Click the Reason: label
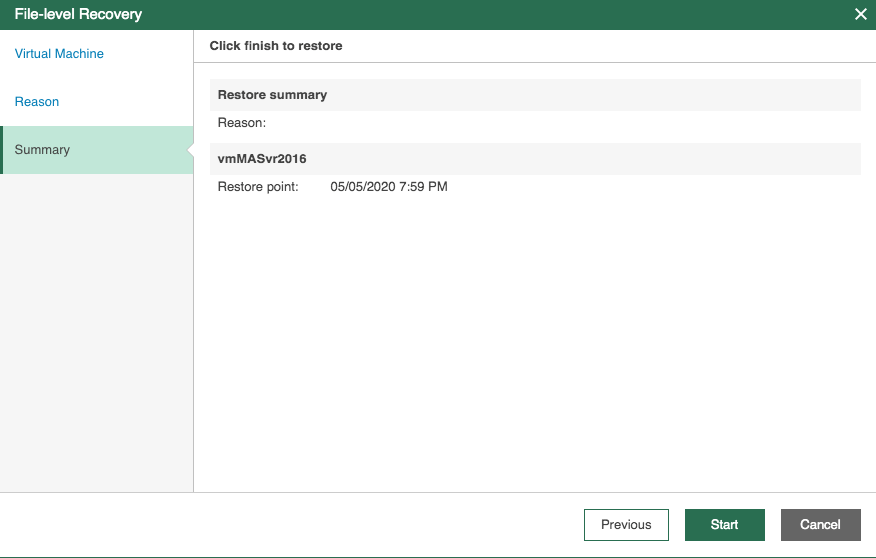This screenshot has height=558, width=876. tap(242, 123)
